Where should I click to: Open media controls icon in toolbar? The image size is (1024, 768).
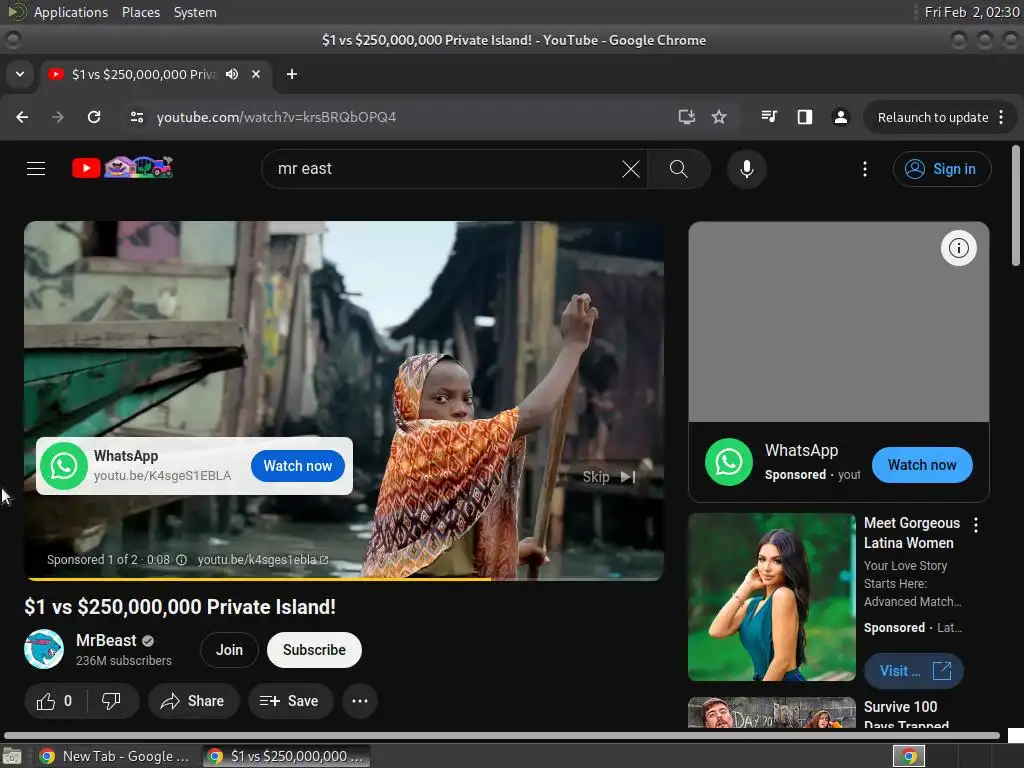pos(769,117)
